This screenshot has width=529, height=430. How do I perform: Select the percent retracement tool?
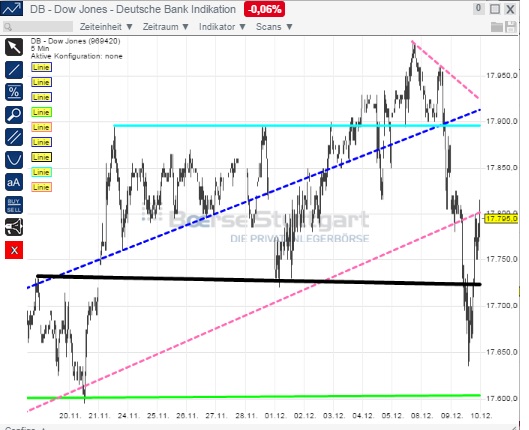point(14,92)
